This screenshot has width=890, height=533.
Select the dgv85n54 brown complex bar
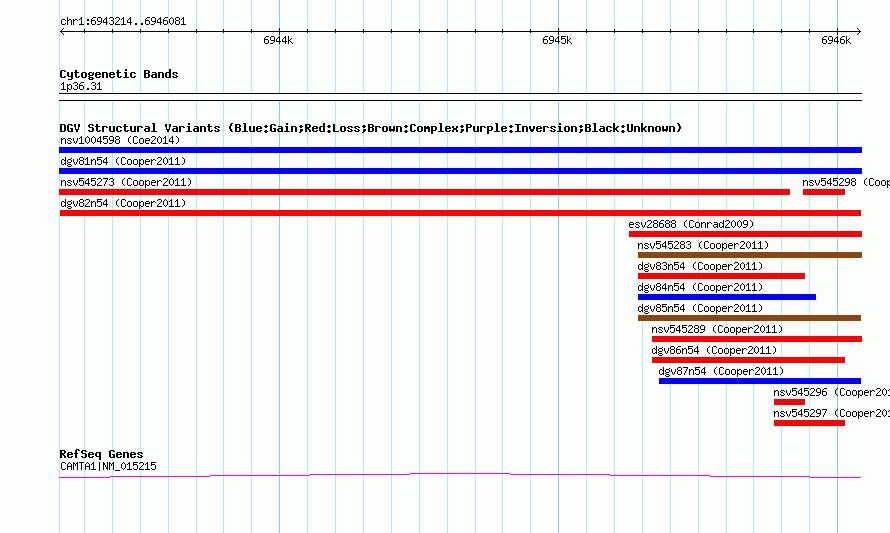point(750,318)
